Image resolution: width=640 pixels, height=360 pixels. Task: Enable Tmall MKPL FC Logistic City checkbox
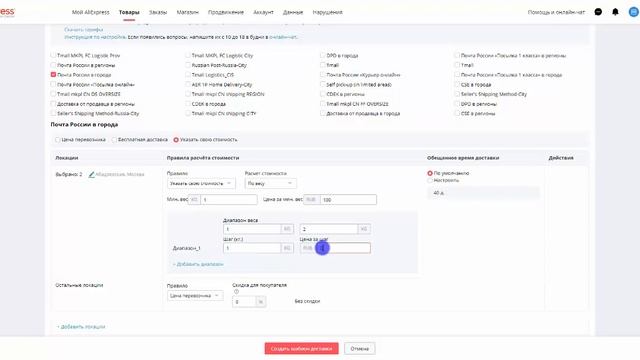(x=188, y=55)
